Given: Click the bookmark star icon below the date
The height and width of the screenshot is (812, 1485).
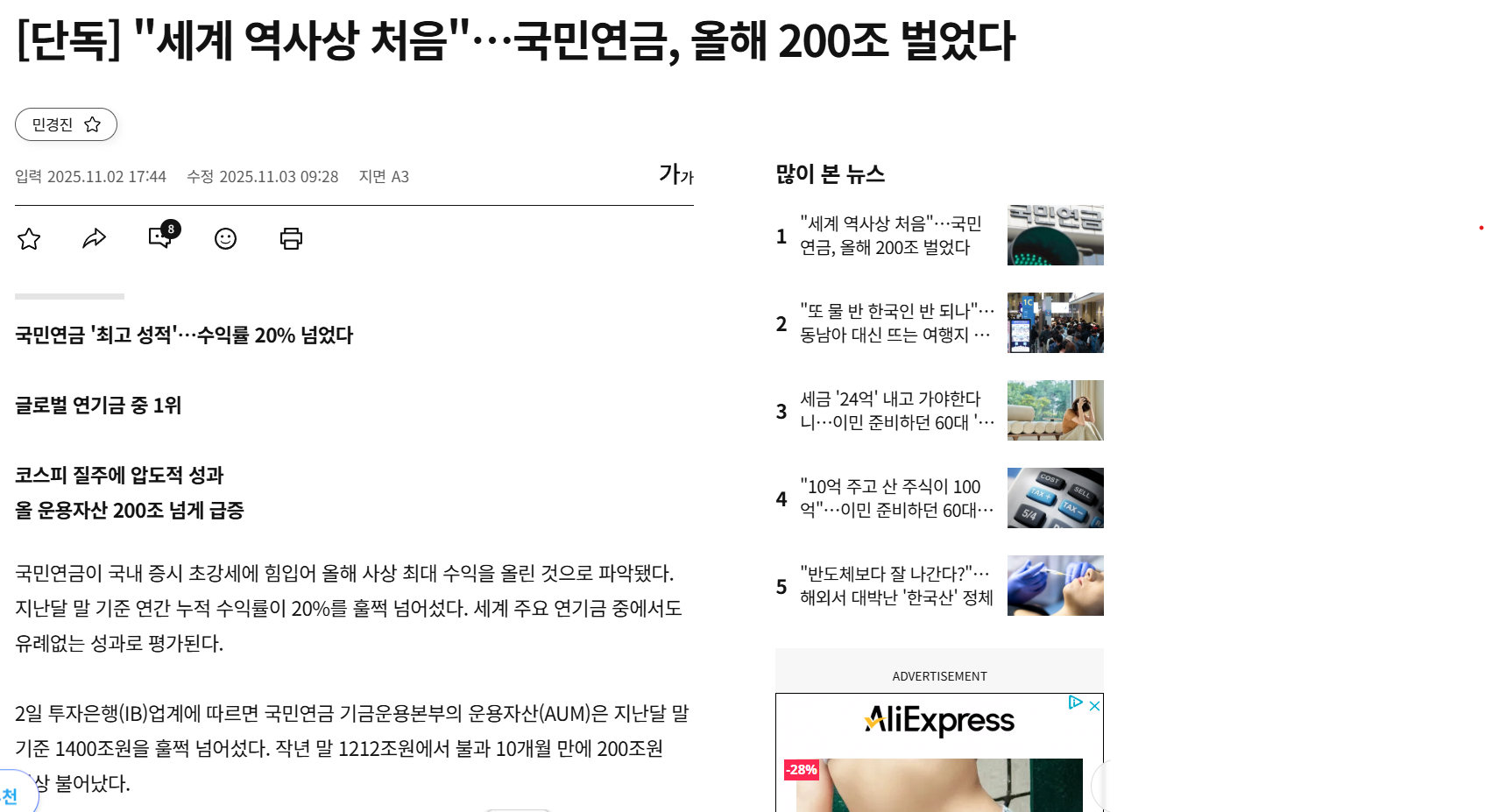Looking at the screenshot, I should [x=29, y=238].
